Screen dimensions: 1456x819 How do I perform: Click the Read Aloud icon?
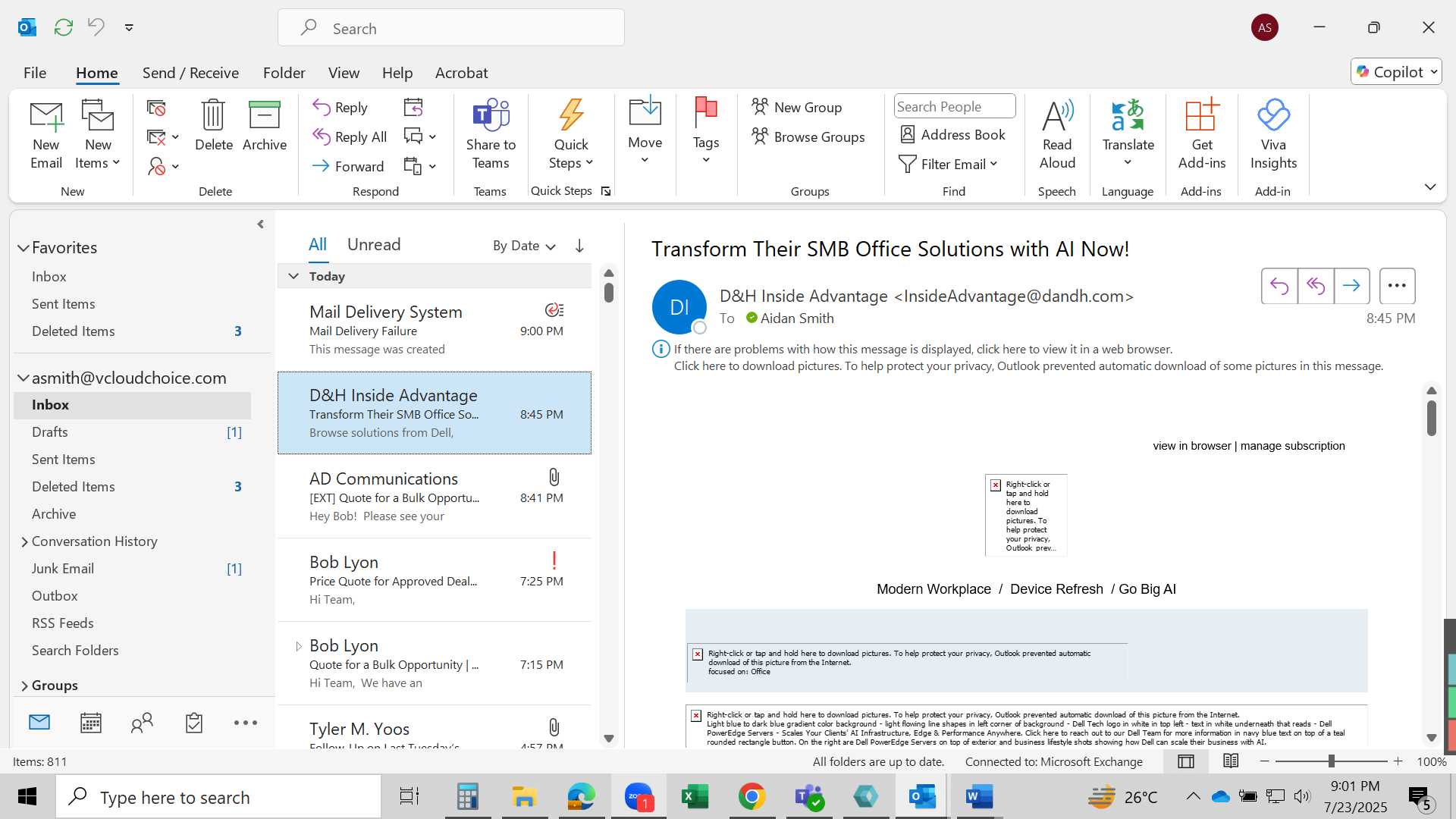pyautogui.click(x=1057, y=115)
